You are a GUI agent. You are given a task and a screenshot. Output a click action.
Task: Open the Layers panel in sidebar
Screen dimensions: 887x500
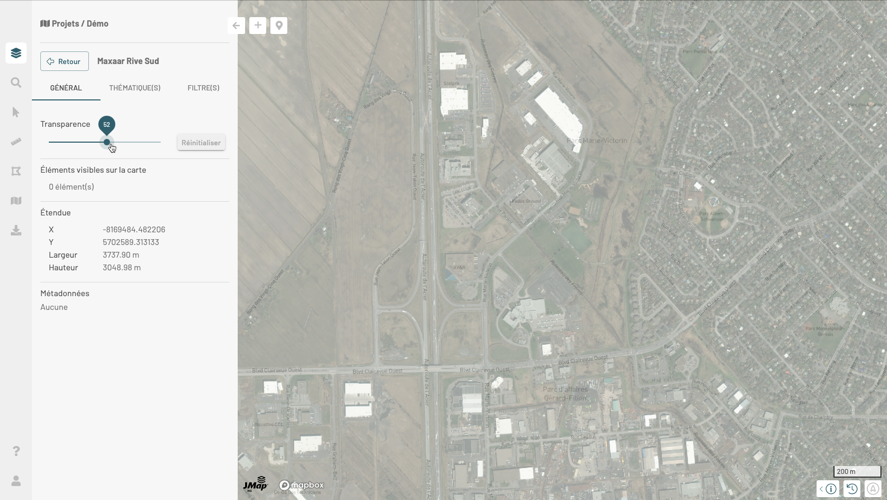(x=16, y=53)
